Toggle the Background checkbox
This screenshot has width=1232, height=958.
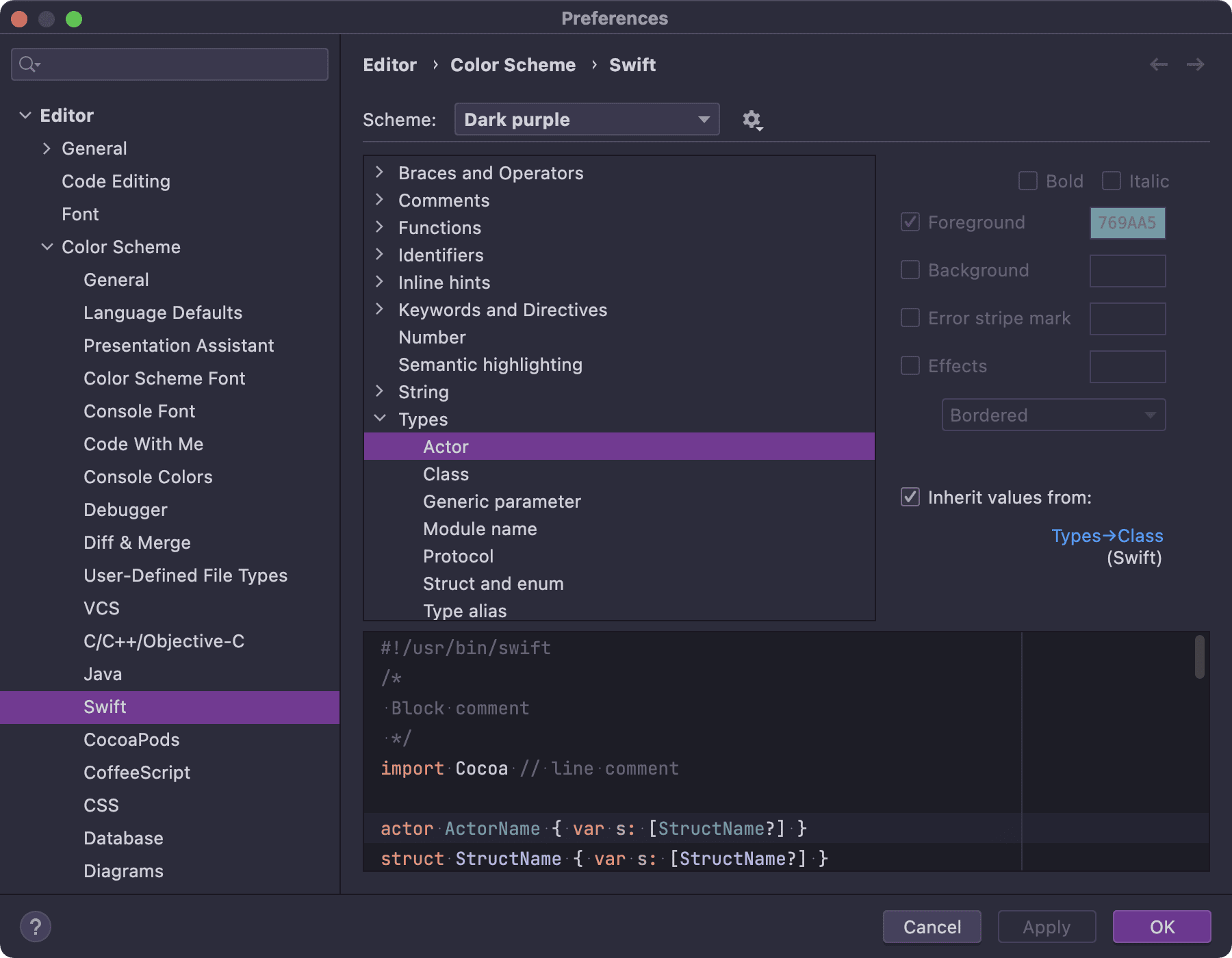(x=910, y=270)
